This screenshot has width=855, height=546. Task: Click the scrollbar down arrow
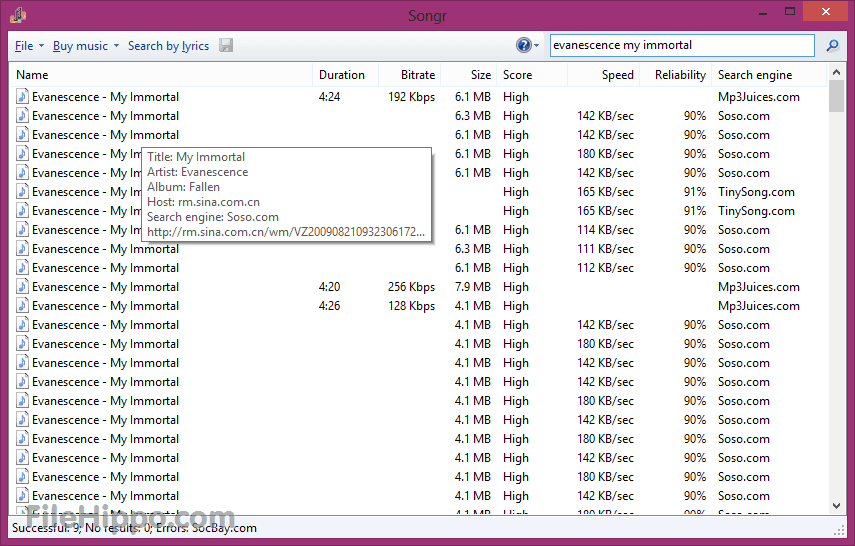(836, 506)
